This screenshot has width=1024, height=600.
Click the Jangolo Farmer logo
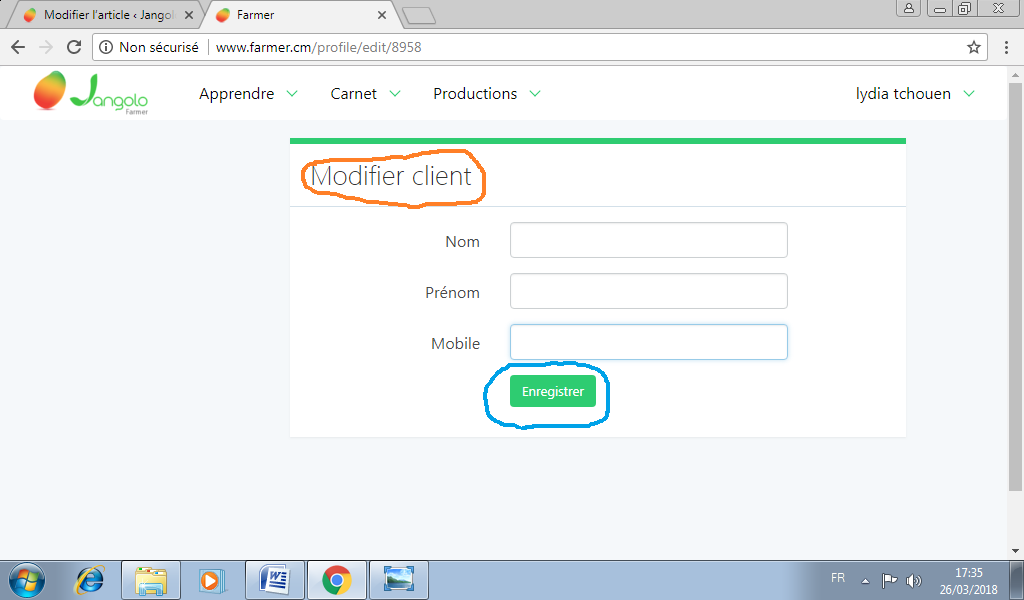point(91,93)
